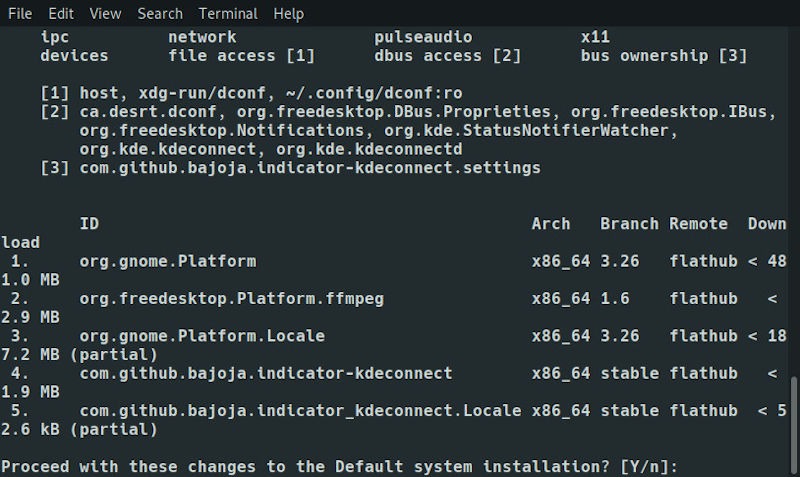Open the Help menu
The width and height of the screenshot is (800, 477).
pyautogui.click(x=288, y=14)
